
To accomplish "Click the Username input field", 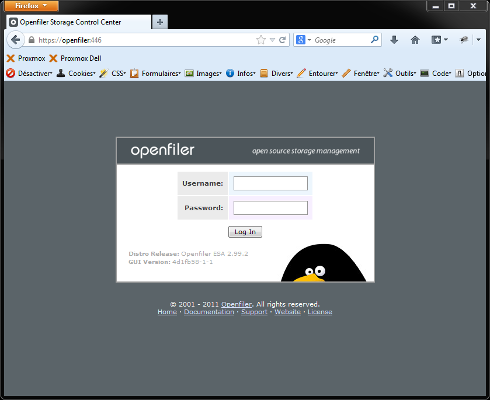I will pos(270,183).
